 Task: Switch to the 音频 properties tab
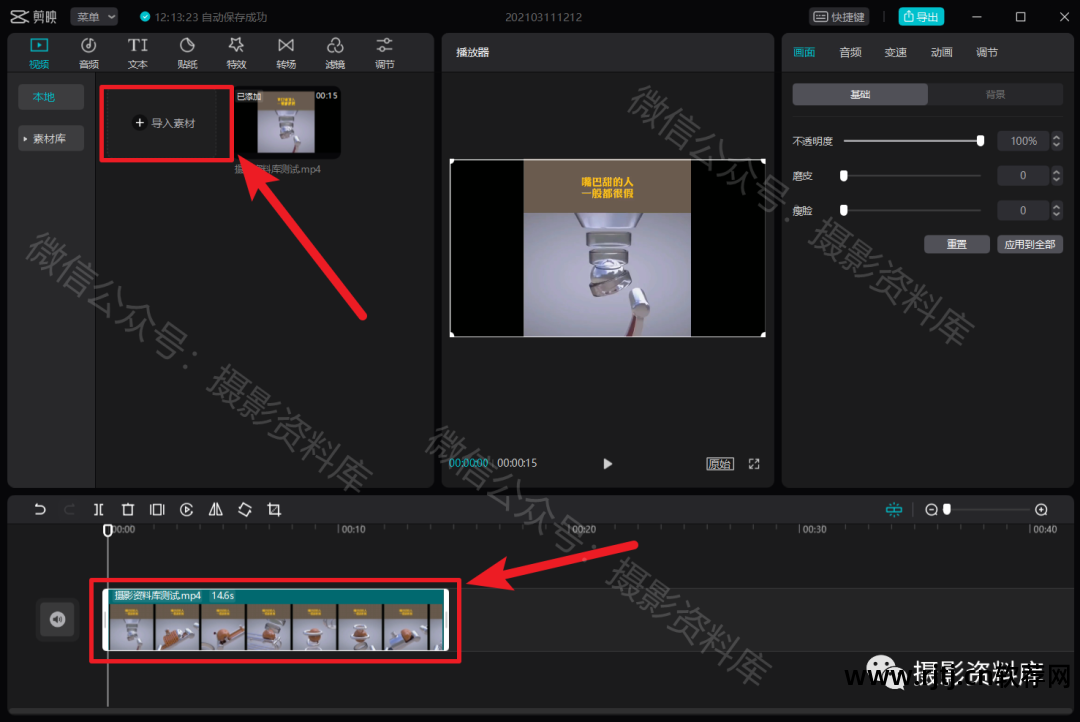(850, 52)
